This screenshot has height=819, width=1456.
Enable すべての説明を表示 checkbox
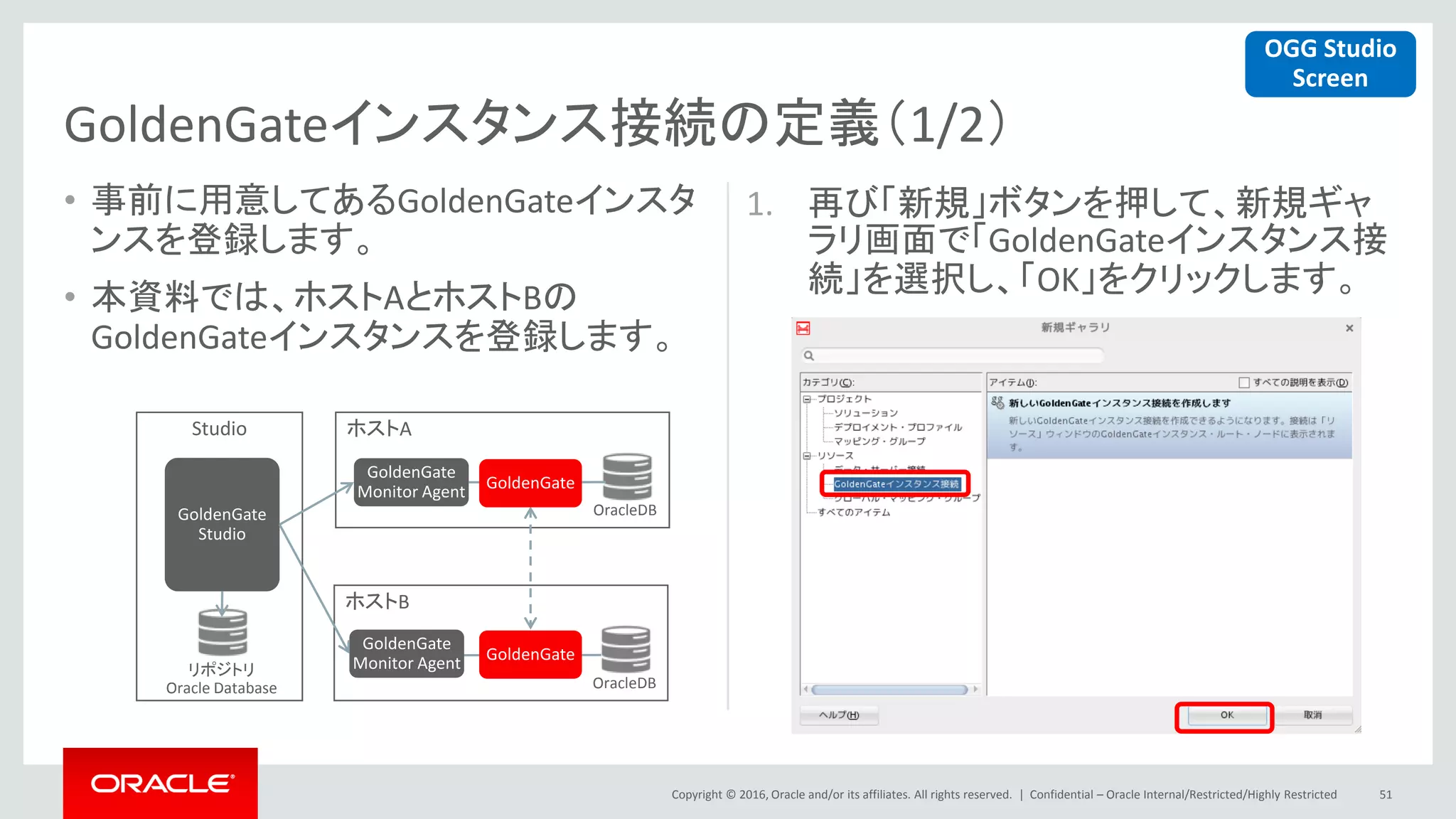[x=1243, y=382]
